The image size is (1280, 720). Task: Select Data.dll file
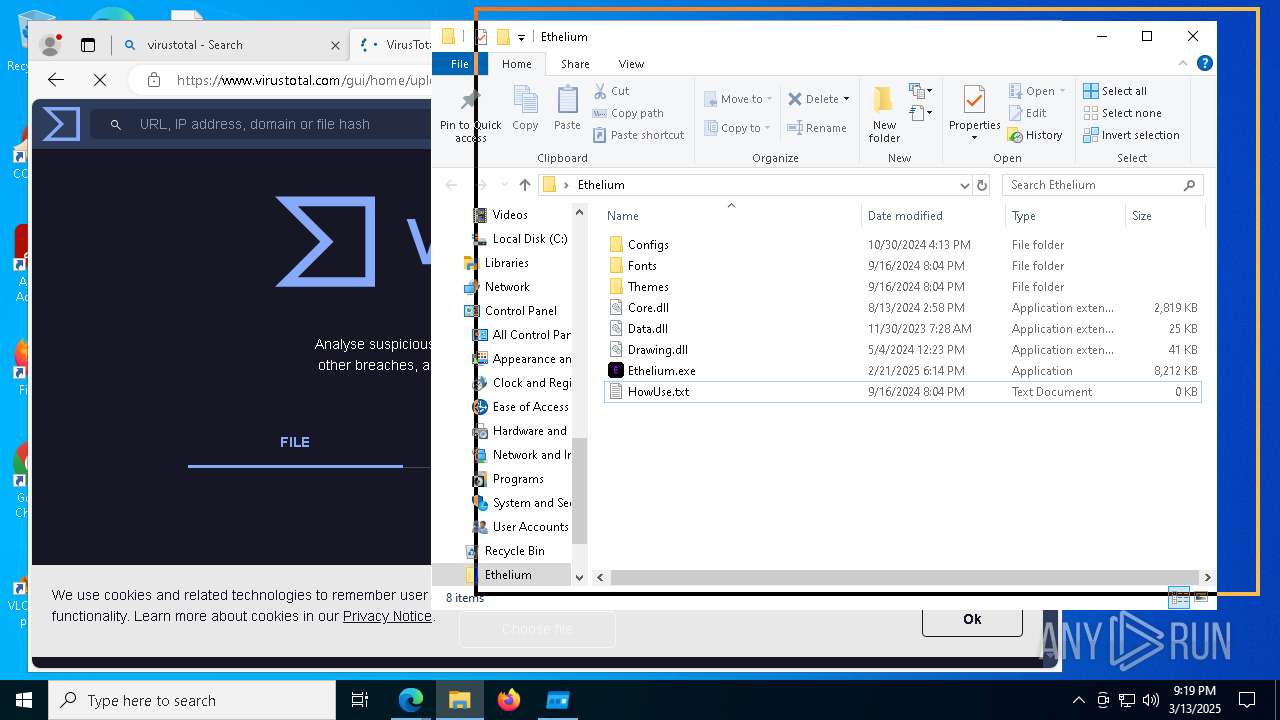[647, 329]
